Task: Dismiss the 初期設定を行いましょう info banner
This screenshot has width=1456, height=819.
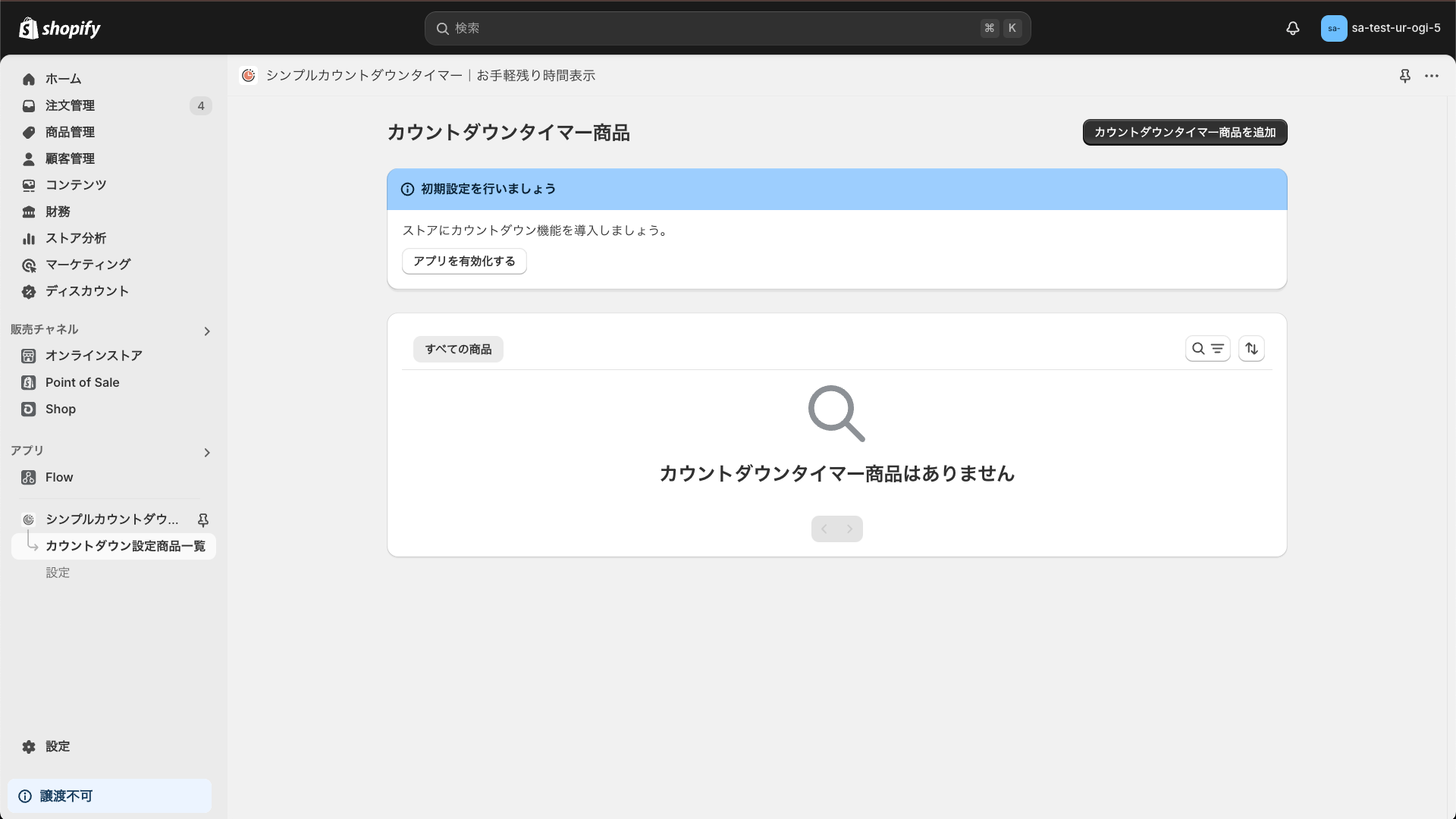Action: click(407, 189)
